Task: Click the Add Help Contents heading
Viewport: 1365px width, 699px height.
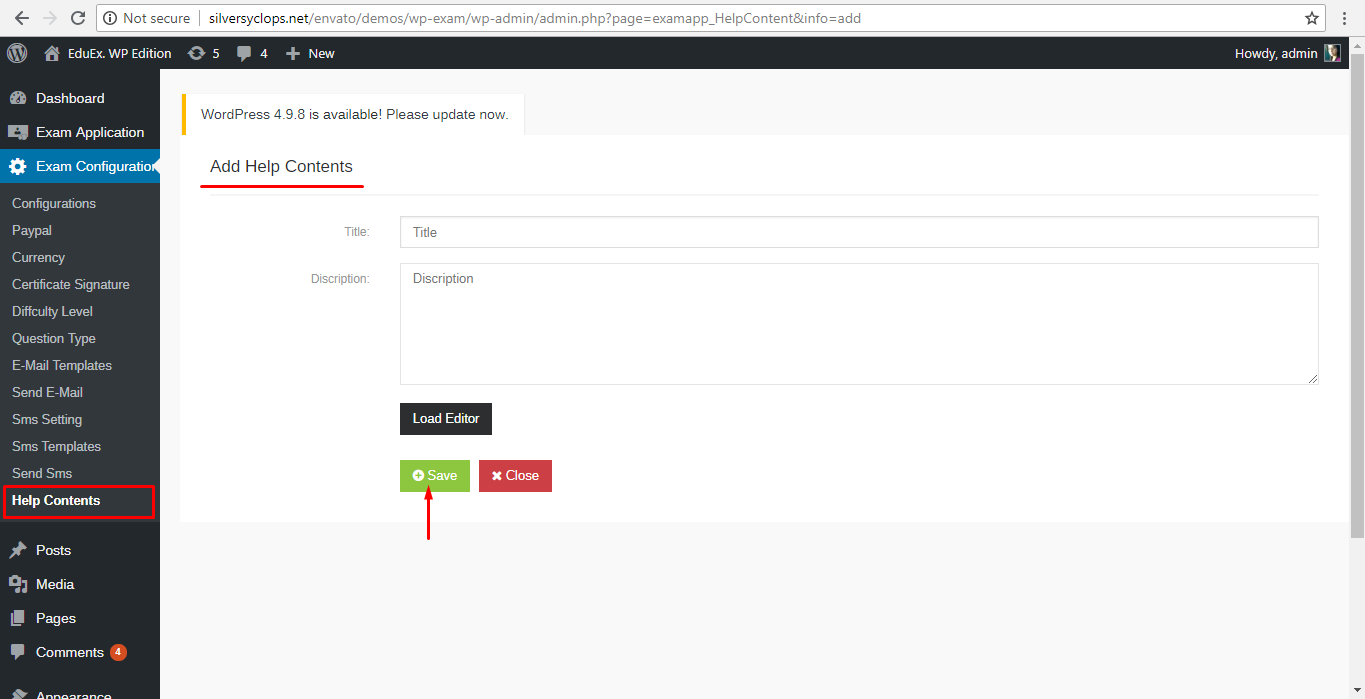Action: [282, 167]
